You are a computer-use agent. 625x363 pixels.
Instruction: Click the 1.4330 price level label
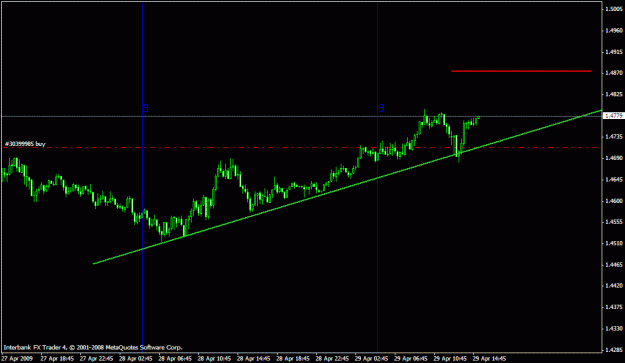point(613,329)
